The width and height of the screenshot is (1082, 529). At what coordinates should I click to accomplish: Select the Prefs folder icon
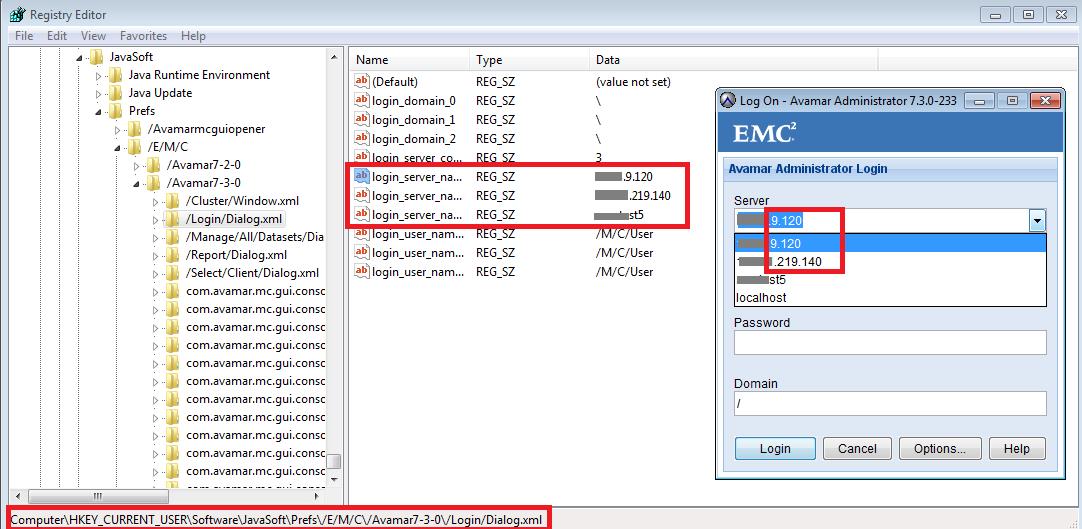coord(115,110)
